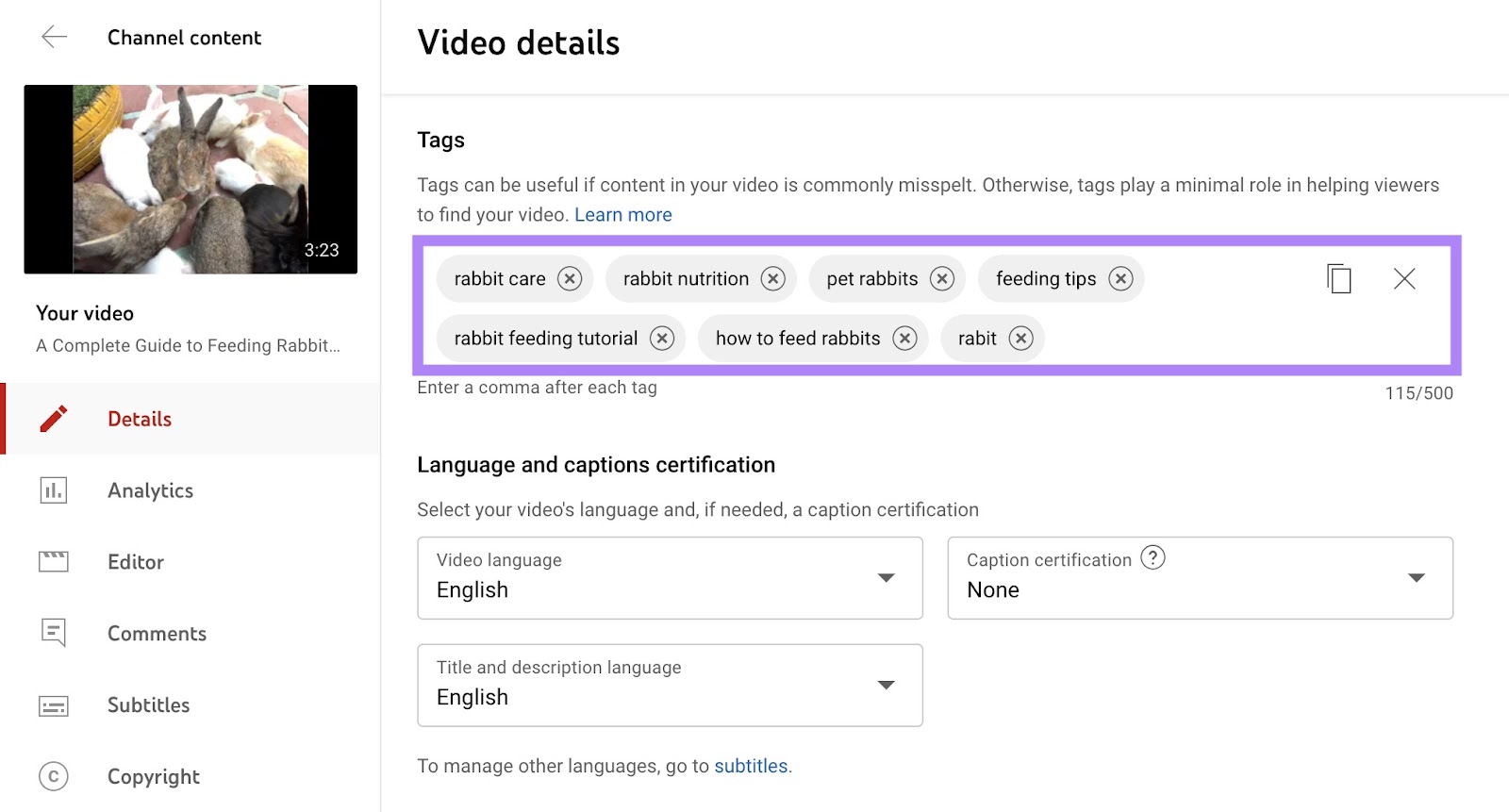Click the rabbit video thumbnail

(191, 179)
